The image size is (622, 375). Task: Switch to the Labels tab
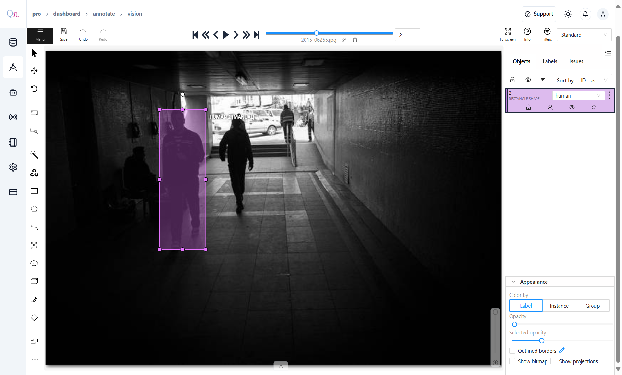[x=549, y=61]
